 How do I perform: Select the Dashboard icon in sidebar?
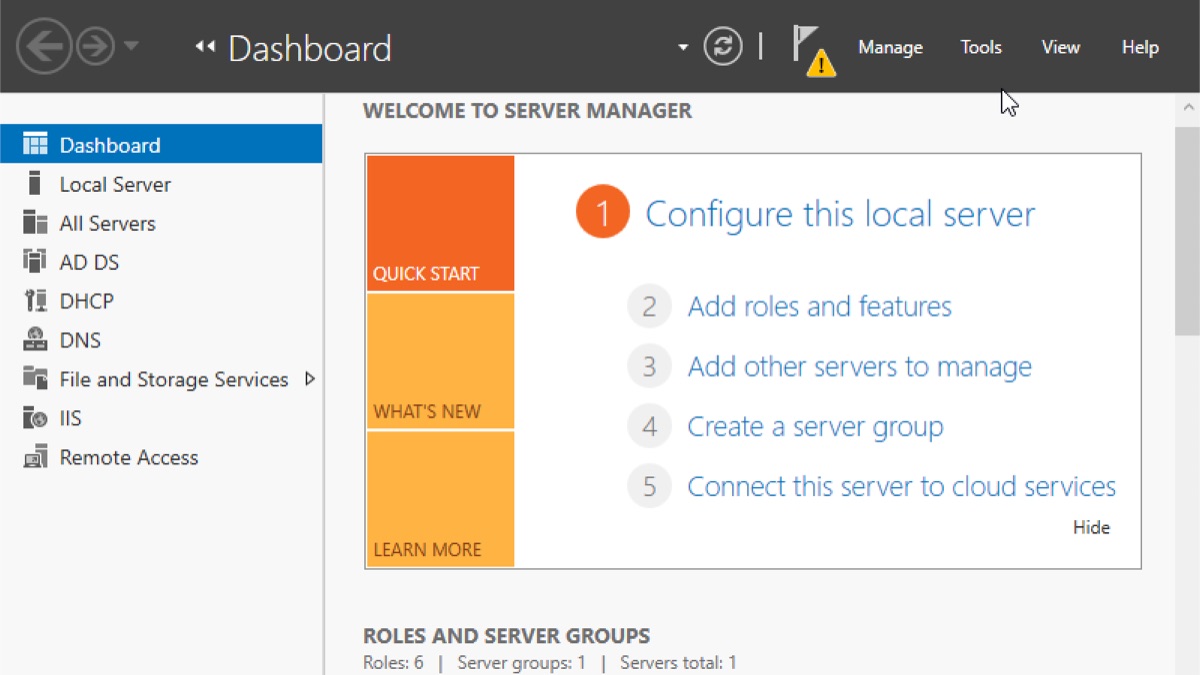[x=35, y=145]
